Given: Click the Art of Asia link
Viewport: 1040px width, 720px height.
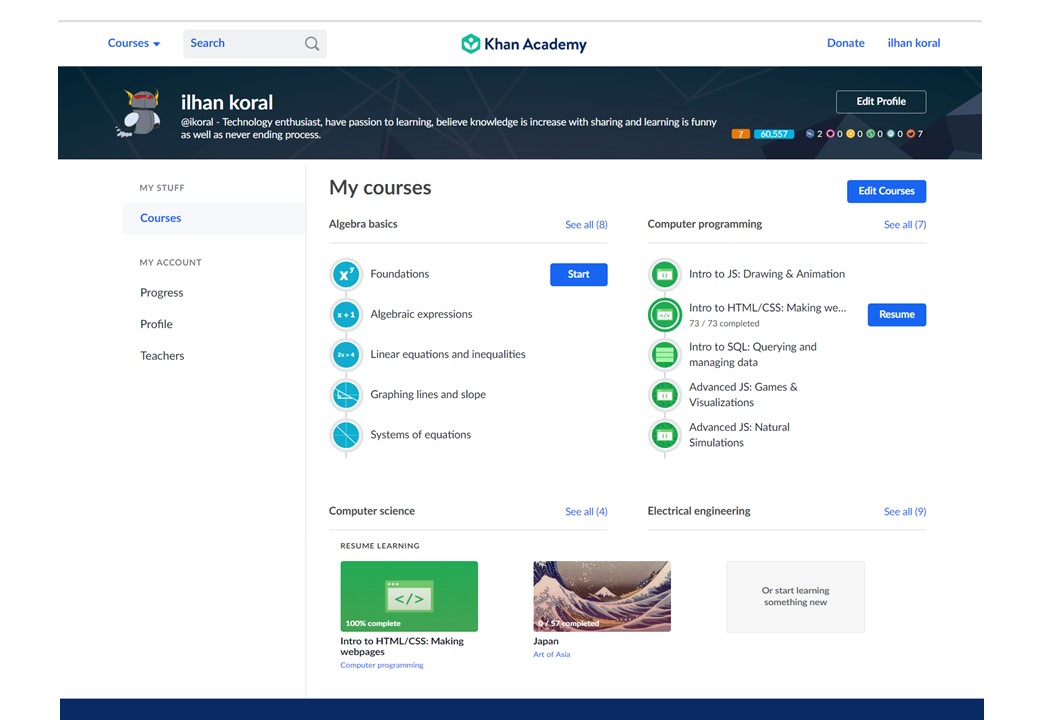Looking at the screenshot, I should pos(552,654).
